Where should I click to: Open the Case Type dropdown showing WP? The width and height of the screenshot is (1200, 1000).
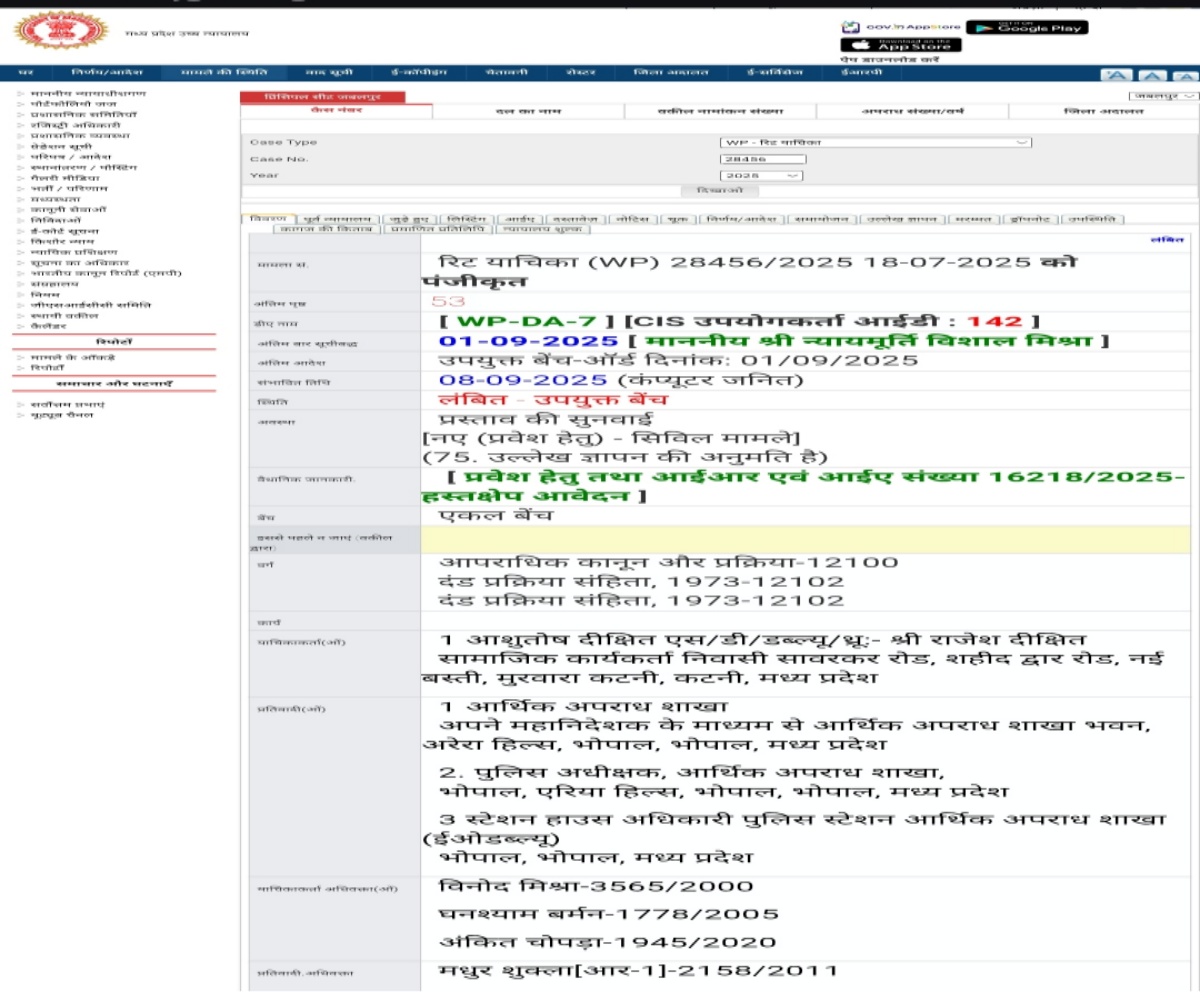tap(875, 143)
